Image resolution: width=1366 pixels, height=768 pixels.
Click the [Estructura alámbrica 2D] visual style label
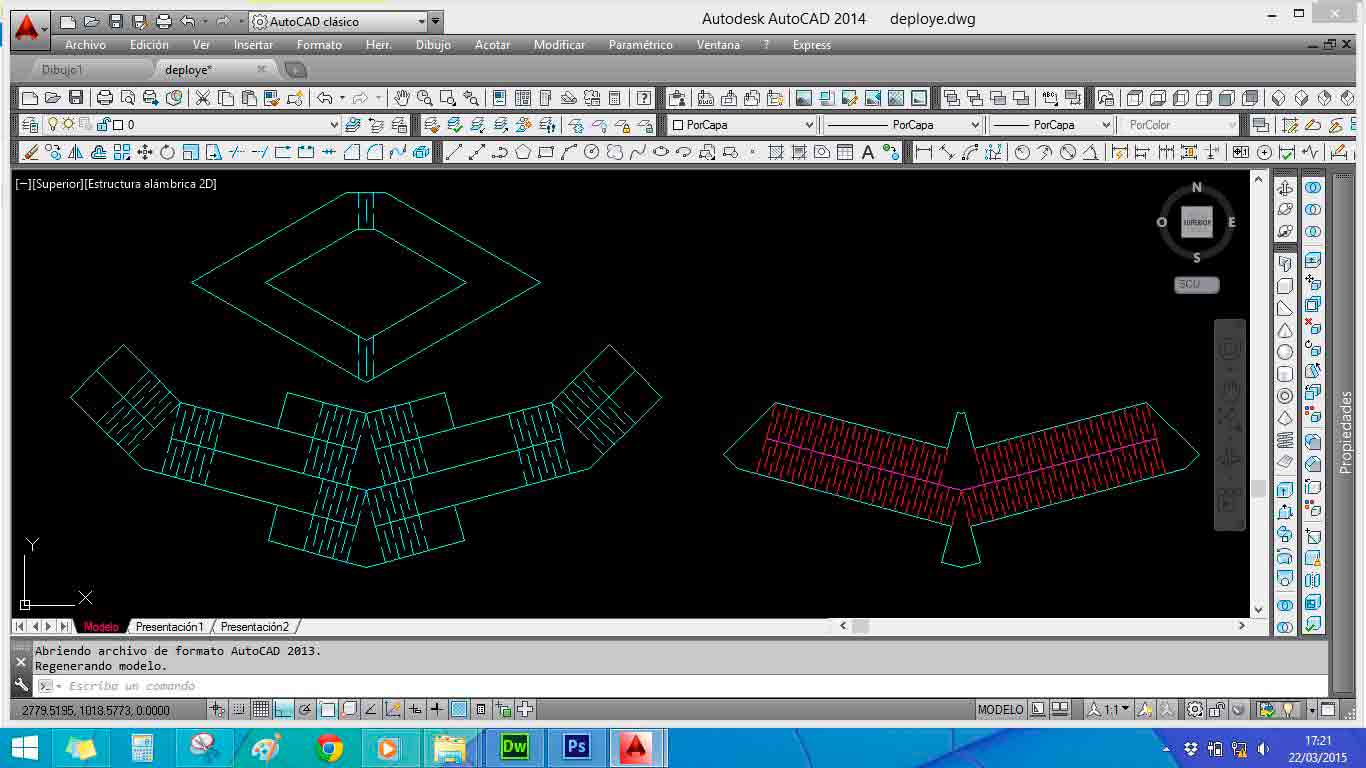[x=151, y=184]
